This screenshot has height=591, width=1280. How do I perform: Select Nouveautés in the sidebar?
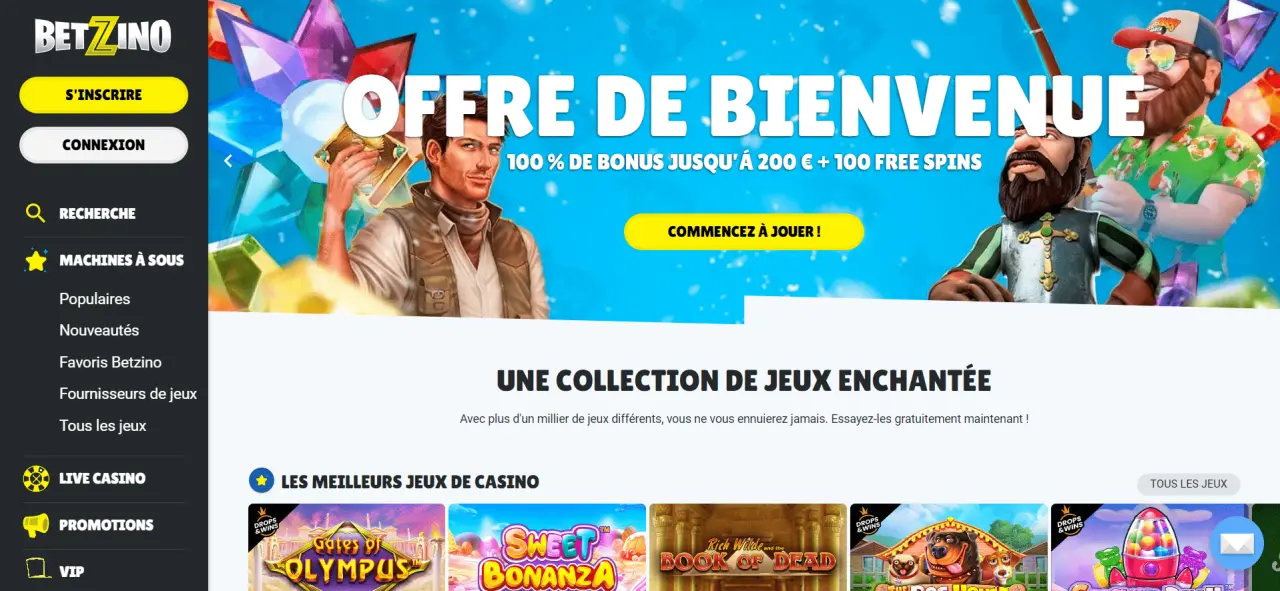99,330
